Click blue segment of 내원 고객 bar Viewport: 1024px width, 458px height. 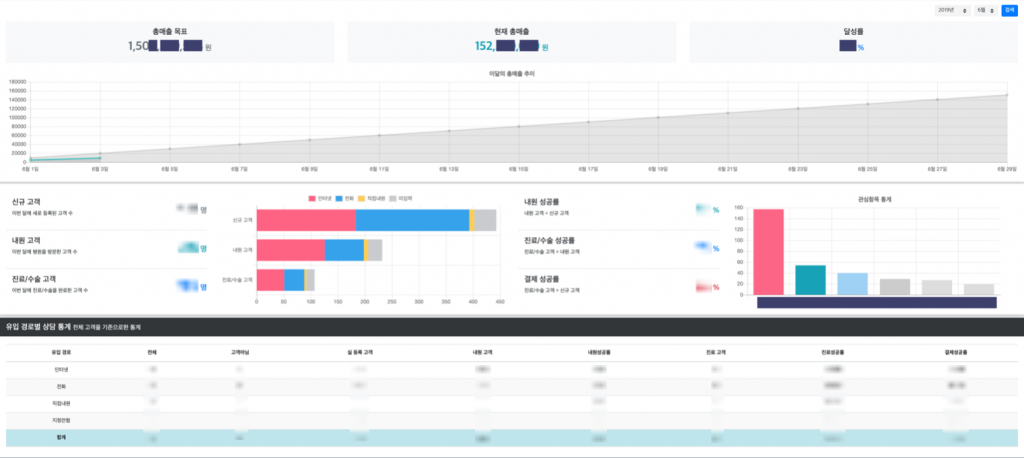tap(344, 250)
